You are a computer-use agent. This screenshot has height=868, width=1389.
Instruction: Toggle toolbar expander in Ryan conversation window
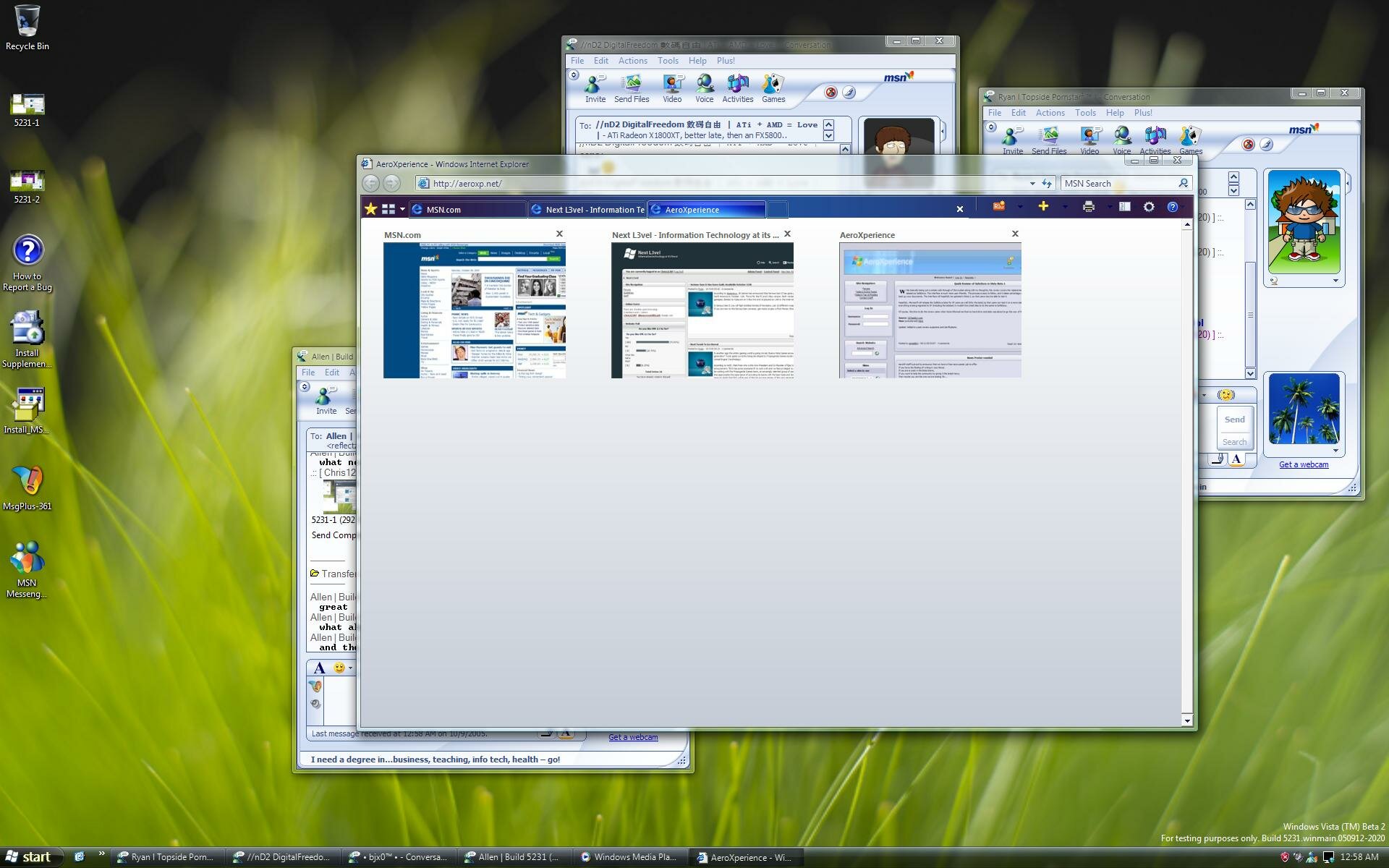pyautogui.click(x=990, y=127)
